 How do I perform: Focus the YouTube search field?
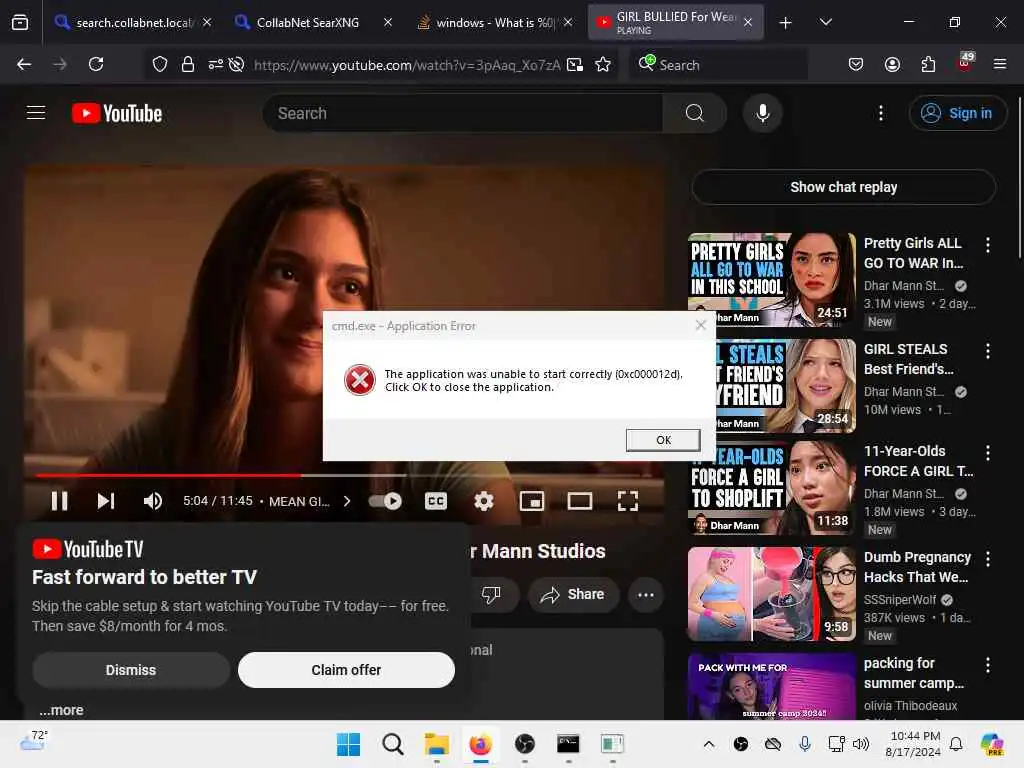463,113
